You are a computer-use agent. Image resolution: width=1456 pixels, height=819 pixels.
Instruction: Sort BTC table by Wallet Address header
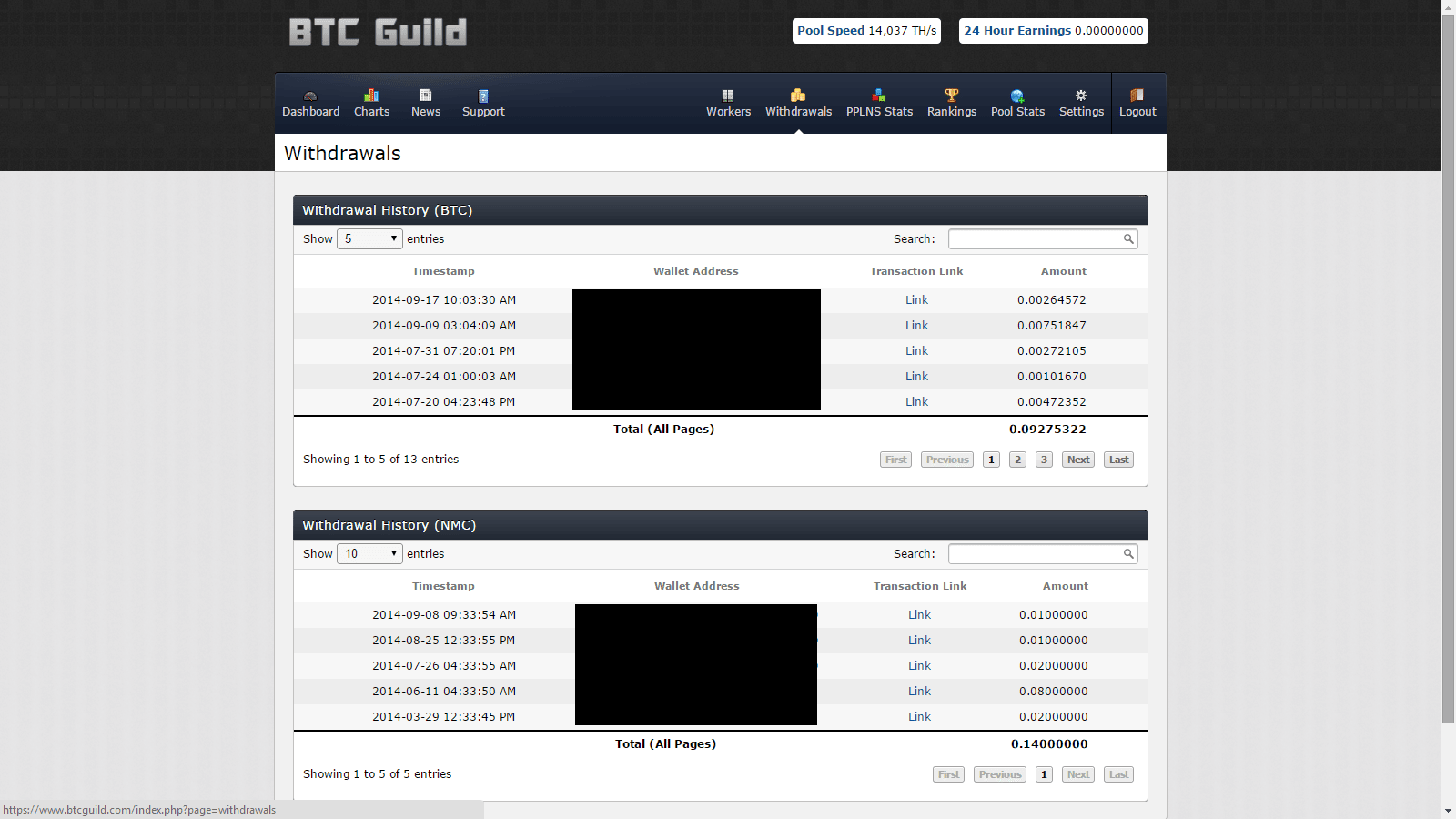click(x=696, y=271)
